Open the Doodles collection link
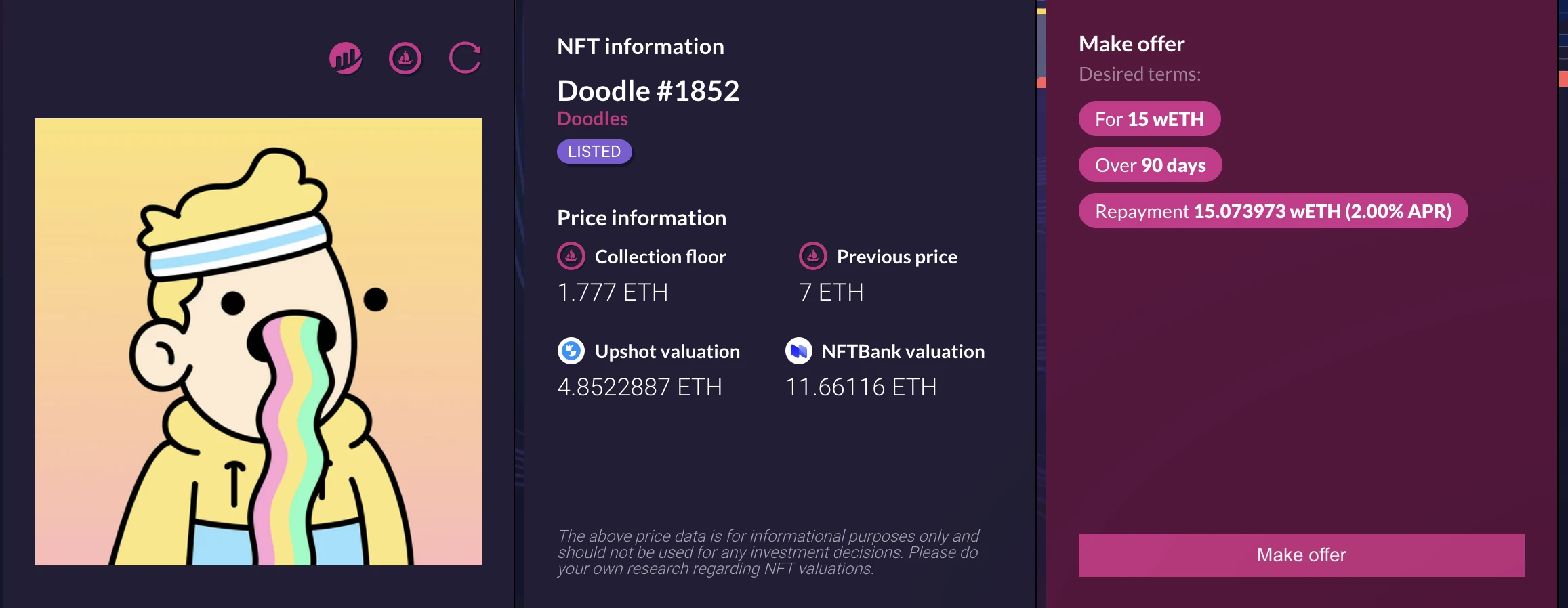The image size is (1568, 608). click(592, 118)
